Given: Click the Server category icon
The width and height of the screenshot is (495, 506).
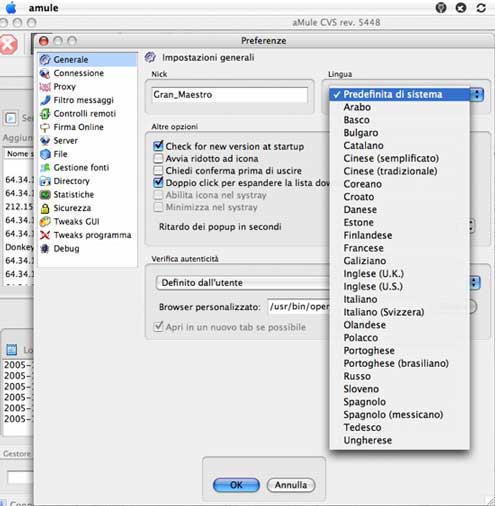Looking at the screenshot, I should click(x=45, y=141).
